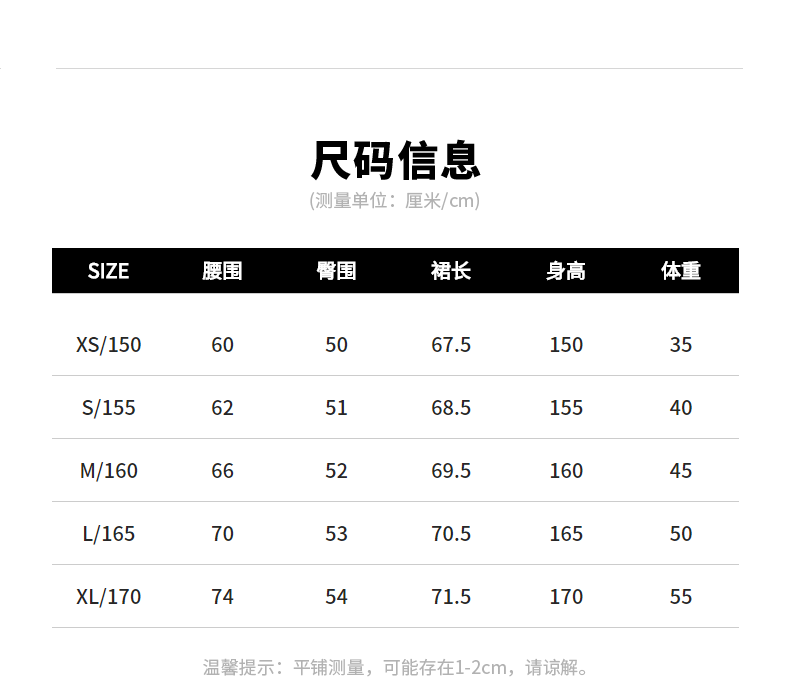790x678 pixels.
Task: Click the 尺码信息 title heading
Action: [x=395, y=160]
